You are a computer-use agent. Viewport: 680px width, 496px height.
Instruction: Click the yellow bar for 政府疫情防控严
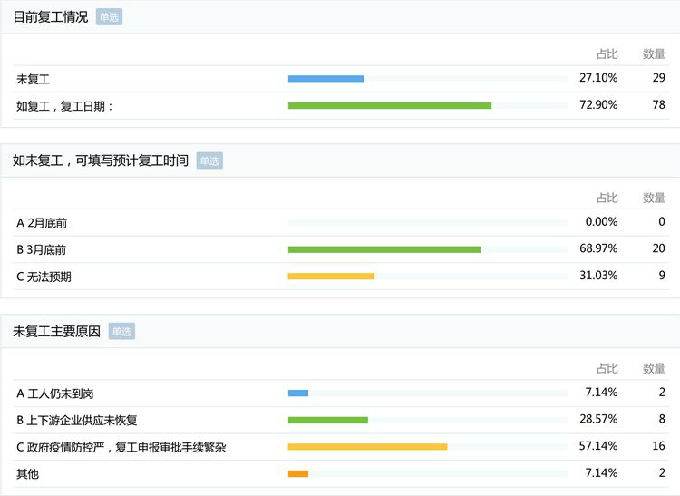367,447
